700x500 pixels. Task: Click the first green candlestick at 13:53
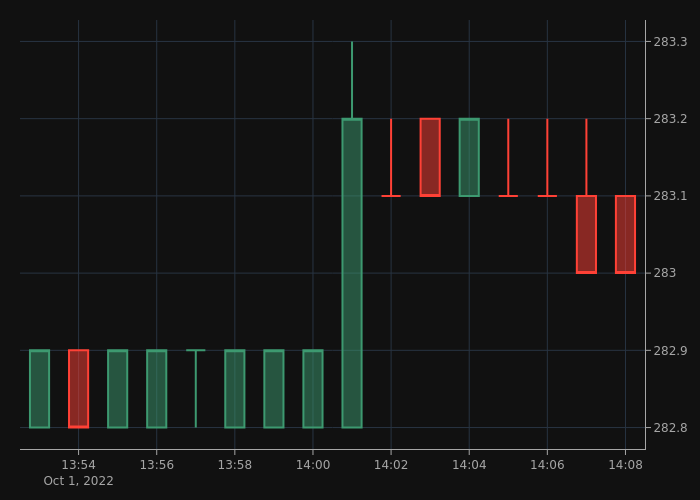point(39,389)
